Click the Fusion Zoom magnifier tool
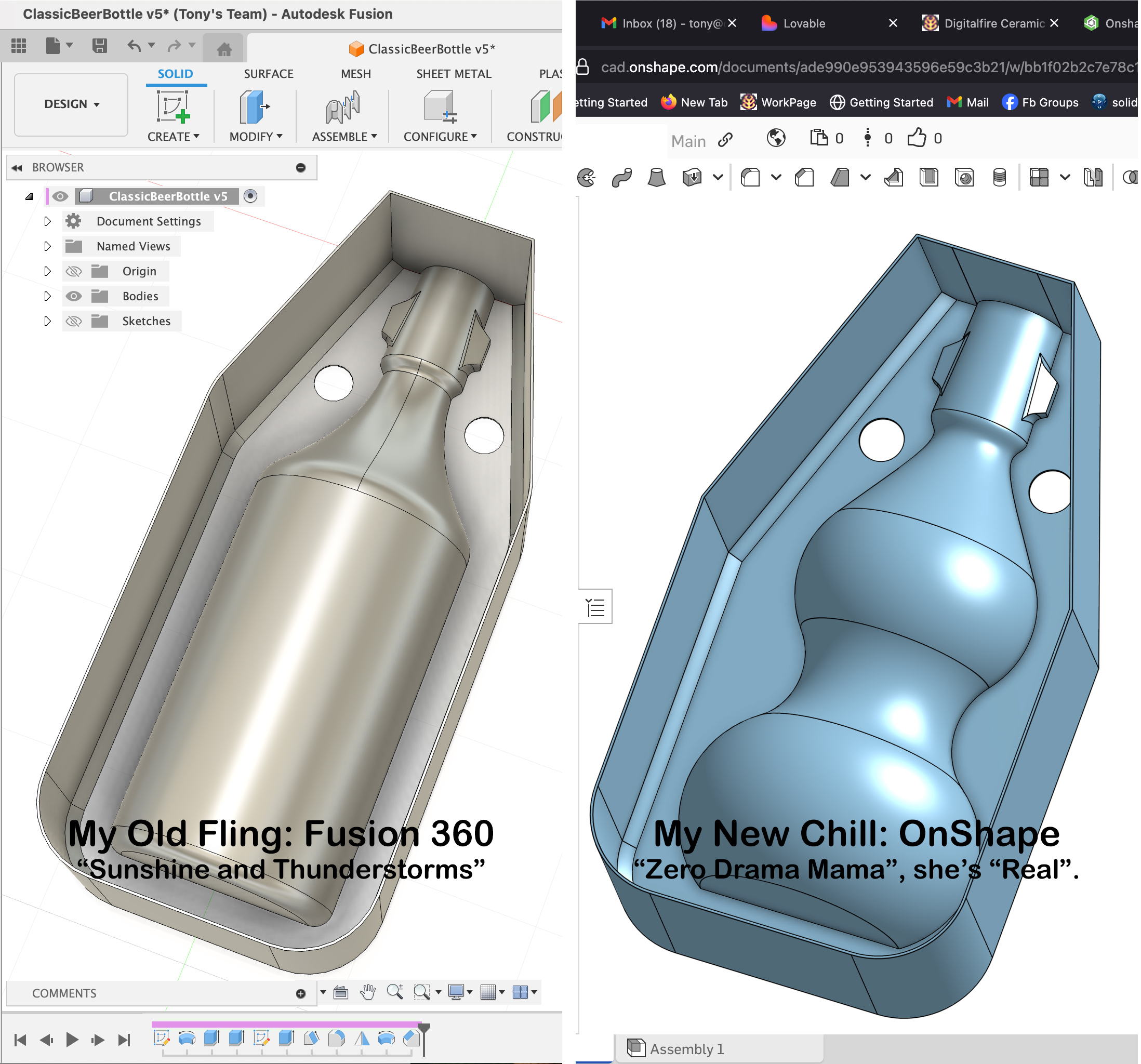The width and height of the screenshot is (1141, 1064). [395, 992]
